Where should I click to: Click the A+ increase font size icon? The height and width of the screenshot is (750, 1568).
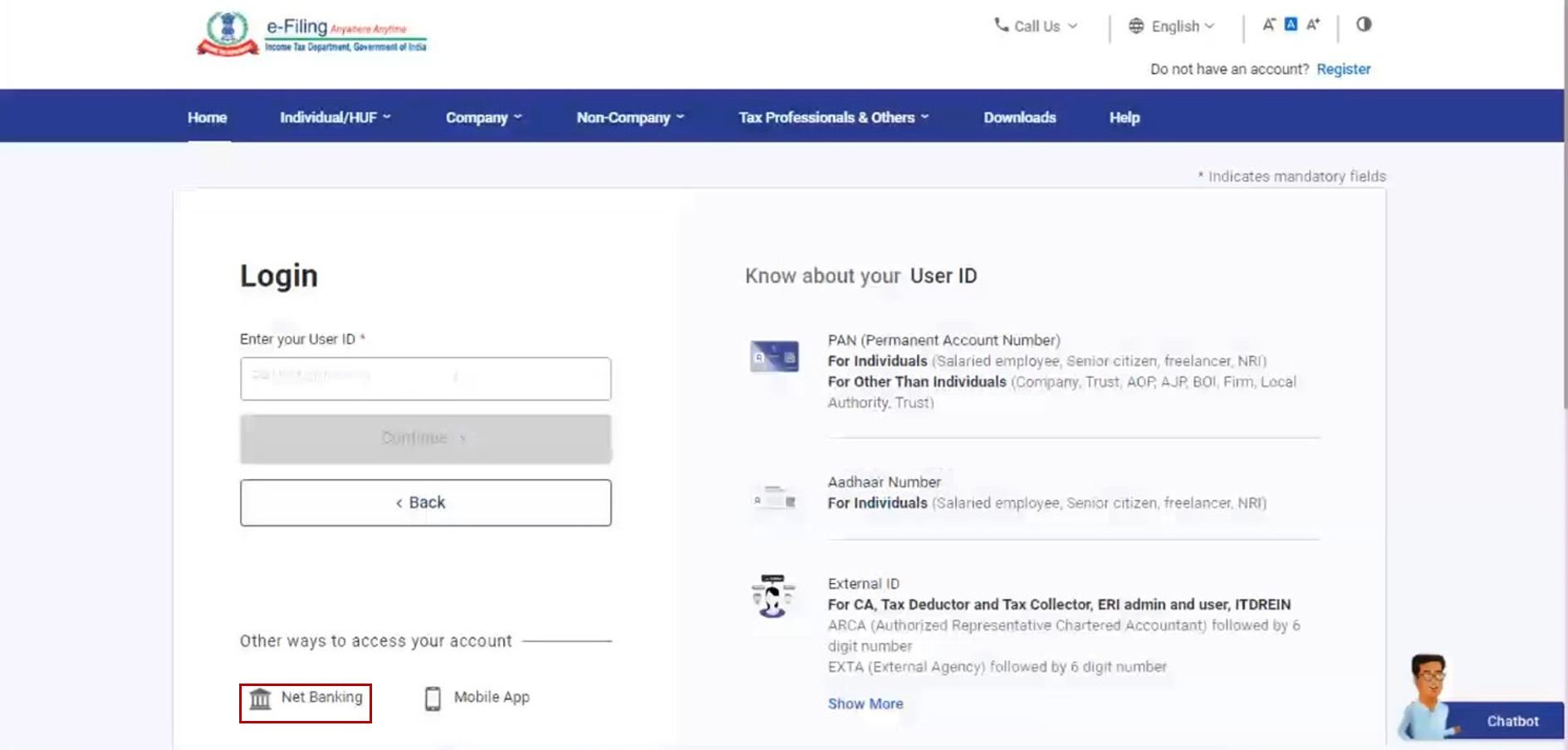pos(1312,25)
